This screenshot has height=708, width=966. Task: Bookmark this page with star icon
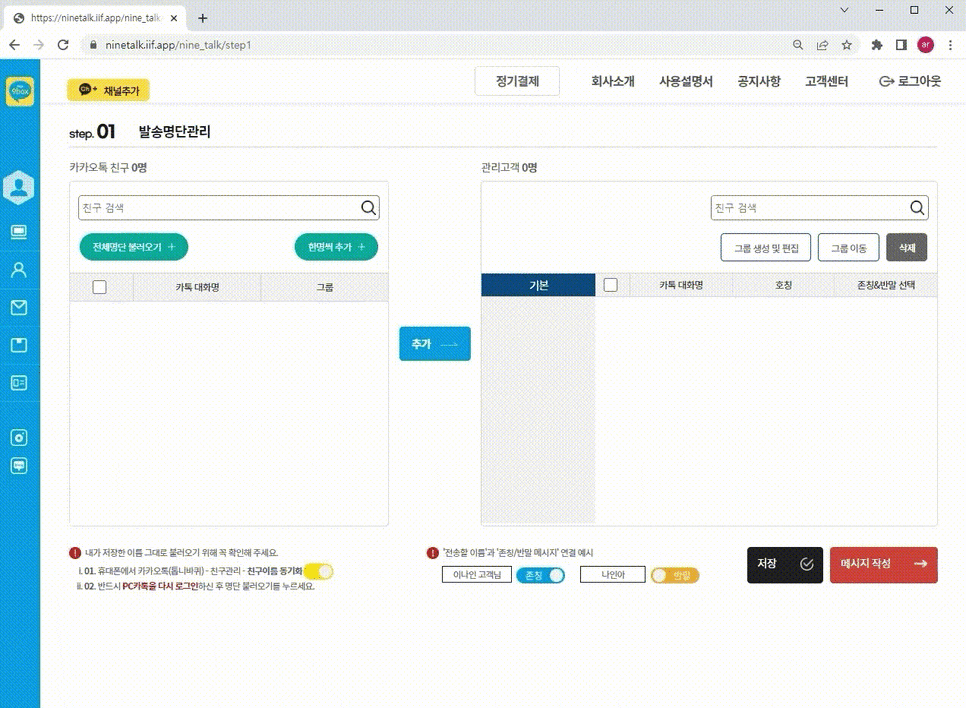tap(847, 45)
